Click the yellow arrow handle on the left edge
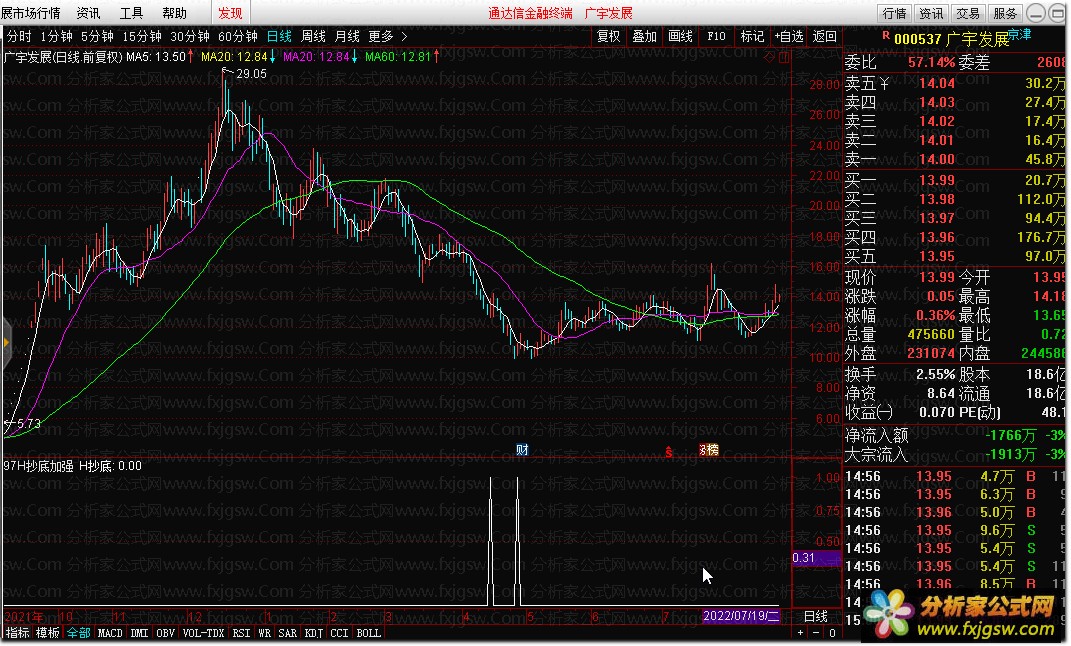Viewport: 1071px width, 646px height. (6, 342)
